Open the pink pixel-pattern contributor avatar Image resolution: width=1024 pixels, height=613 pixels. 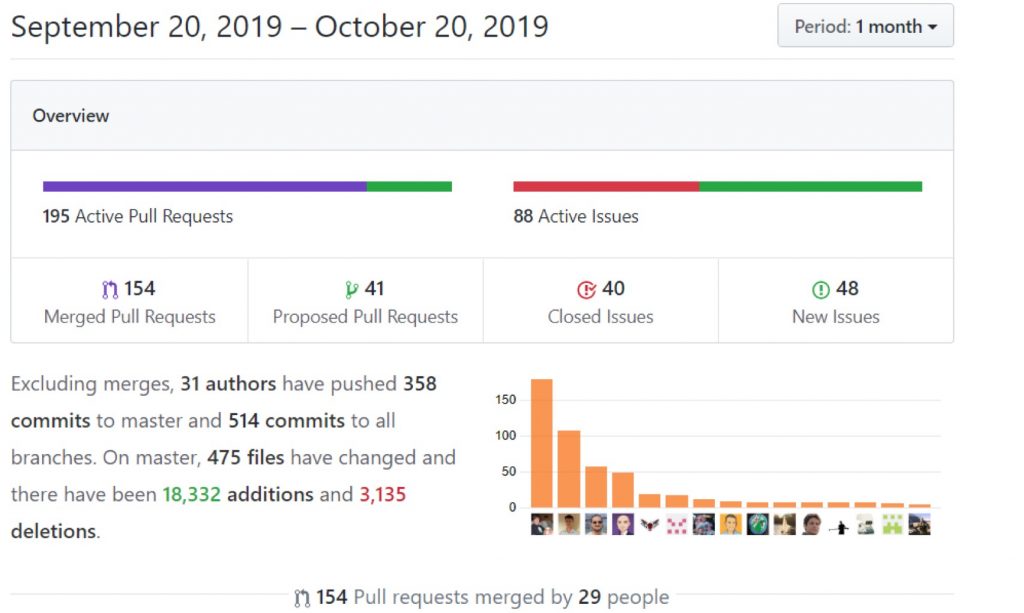(x=677, y=524)
